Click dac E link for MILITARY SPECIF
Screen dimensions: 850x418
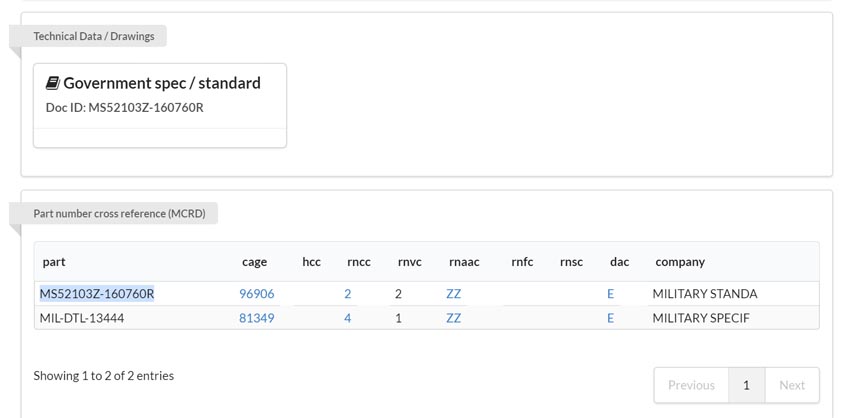611,318
